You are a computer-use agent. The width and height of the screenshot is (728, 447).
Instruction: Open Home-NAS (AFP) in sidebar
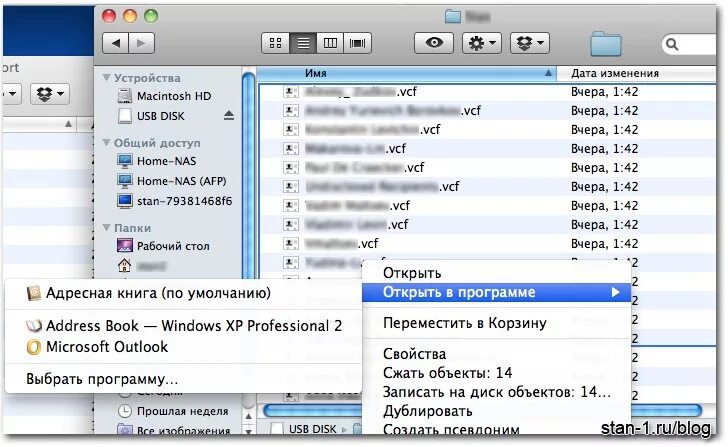(x=172, y=181)
